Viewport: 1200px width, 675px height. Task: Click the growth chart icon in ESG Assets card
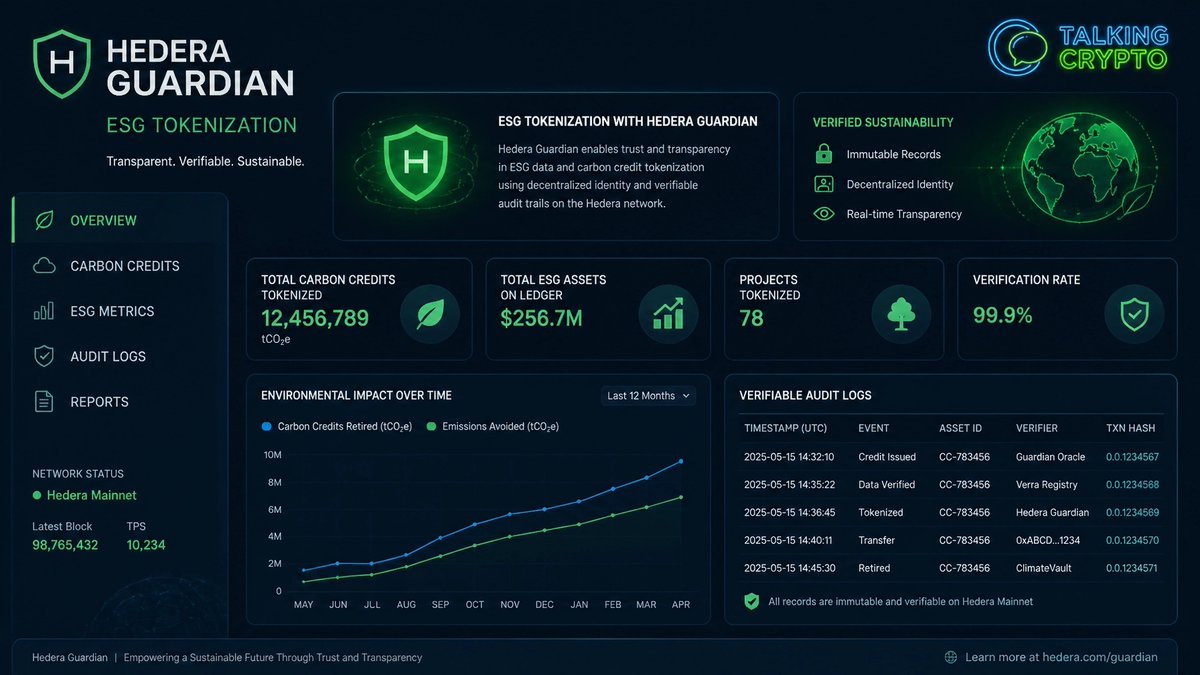click(667, 313)
